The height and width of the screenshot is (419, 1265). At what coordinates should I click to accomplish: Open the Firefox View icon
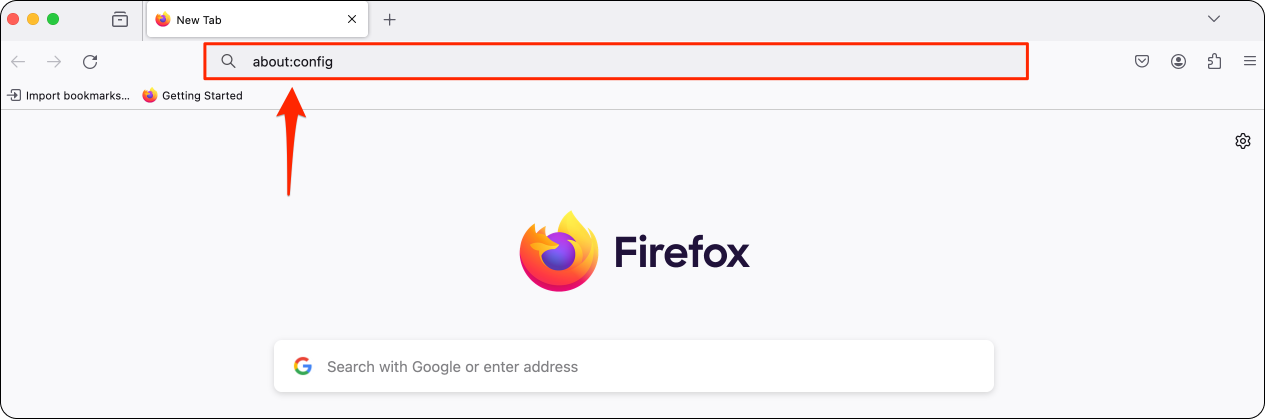pos(120,19)
